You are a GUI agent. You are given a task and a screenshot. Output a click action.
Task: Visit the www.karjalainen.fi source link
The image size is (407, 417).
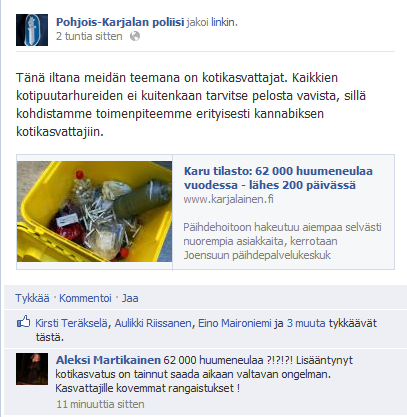228,199
